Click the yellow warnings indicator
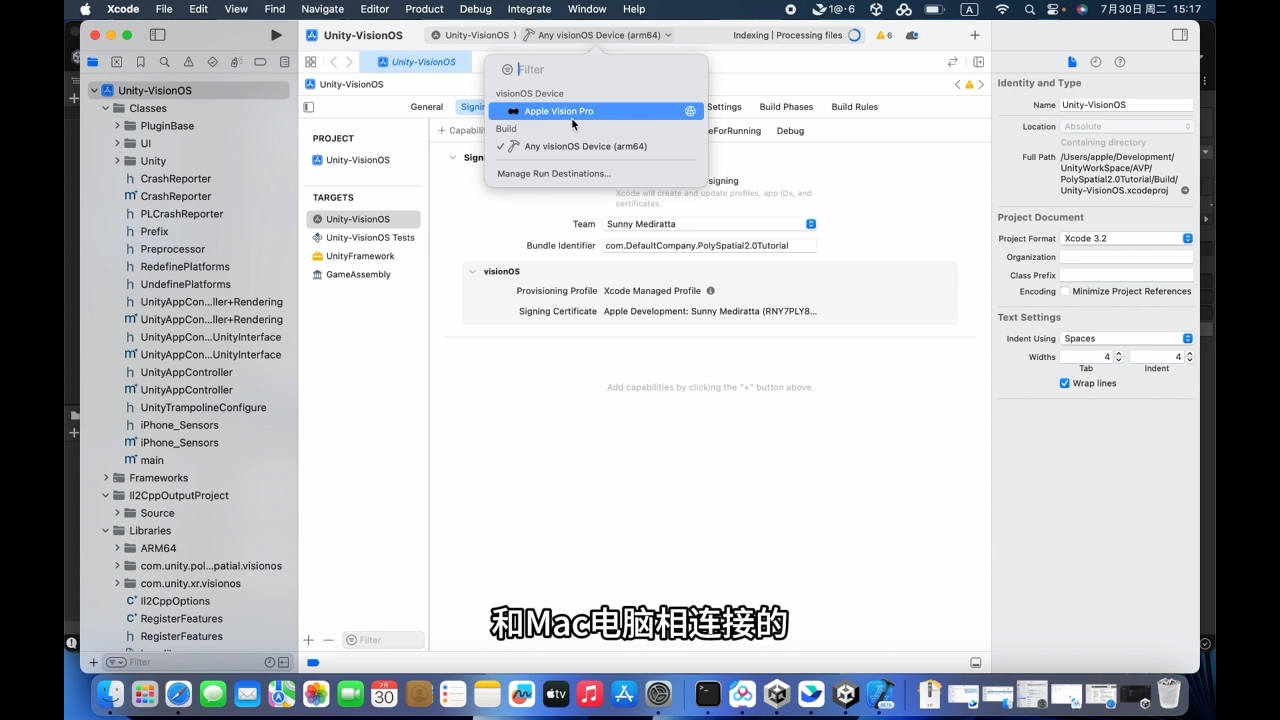1280x720 pixels. pyautogui.click(x=884, y=35)
